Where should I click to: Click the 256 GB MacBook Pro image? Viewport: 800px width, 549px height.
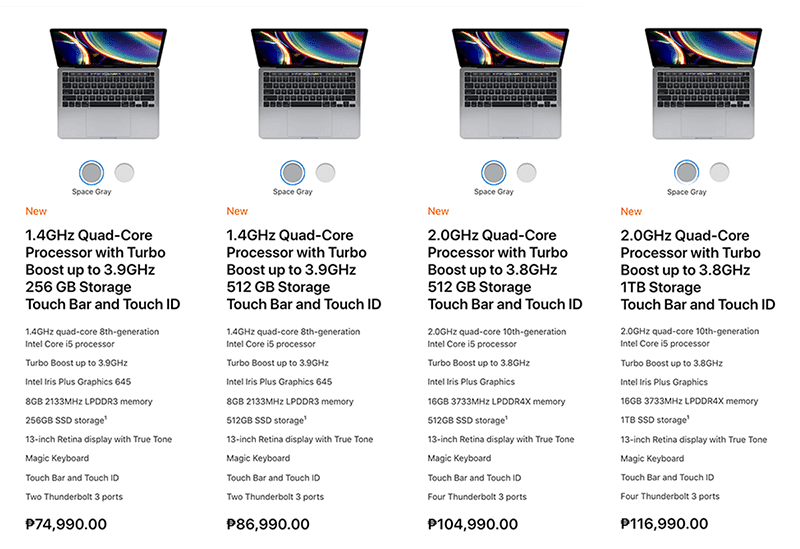(108, 83)
